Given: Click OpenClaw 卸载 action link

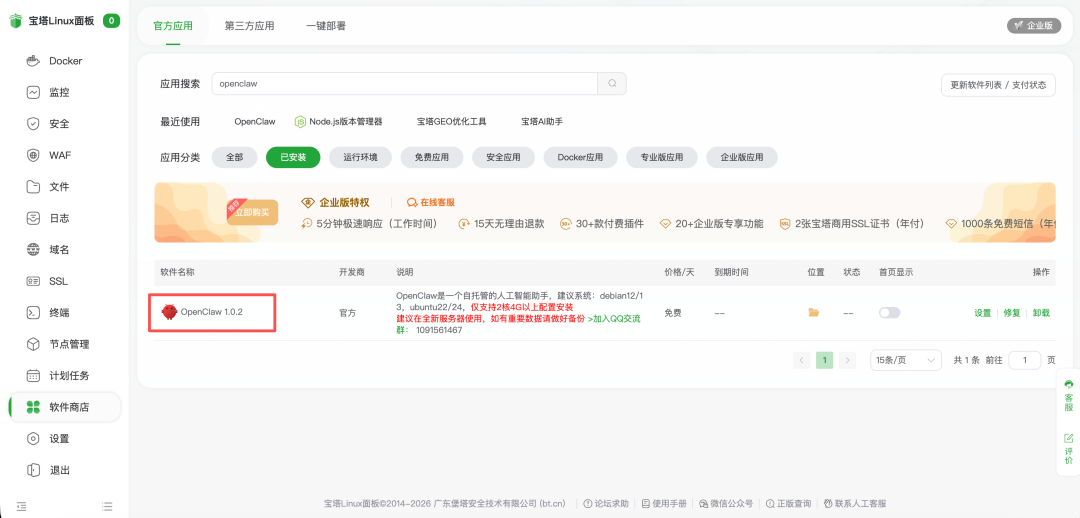Looking at the screenshot, I should pyautogui.click(x=1041, y=313).
